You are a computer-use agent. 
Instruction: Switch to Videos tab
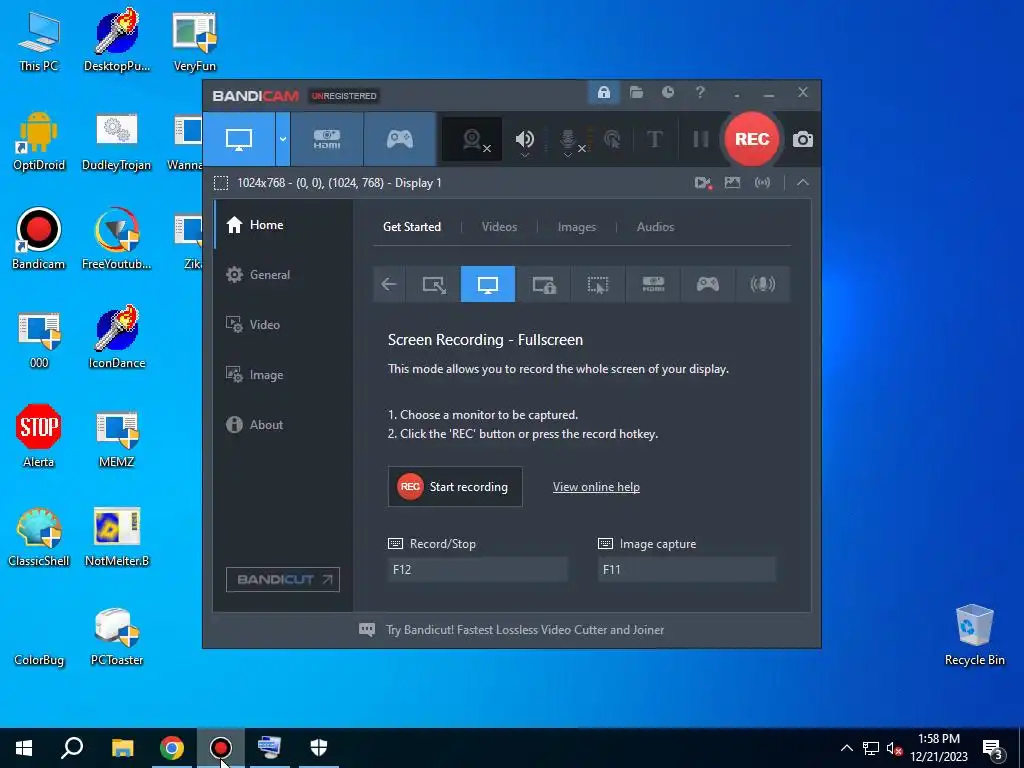click(x=499, y=227)
